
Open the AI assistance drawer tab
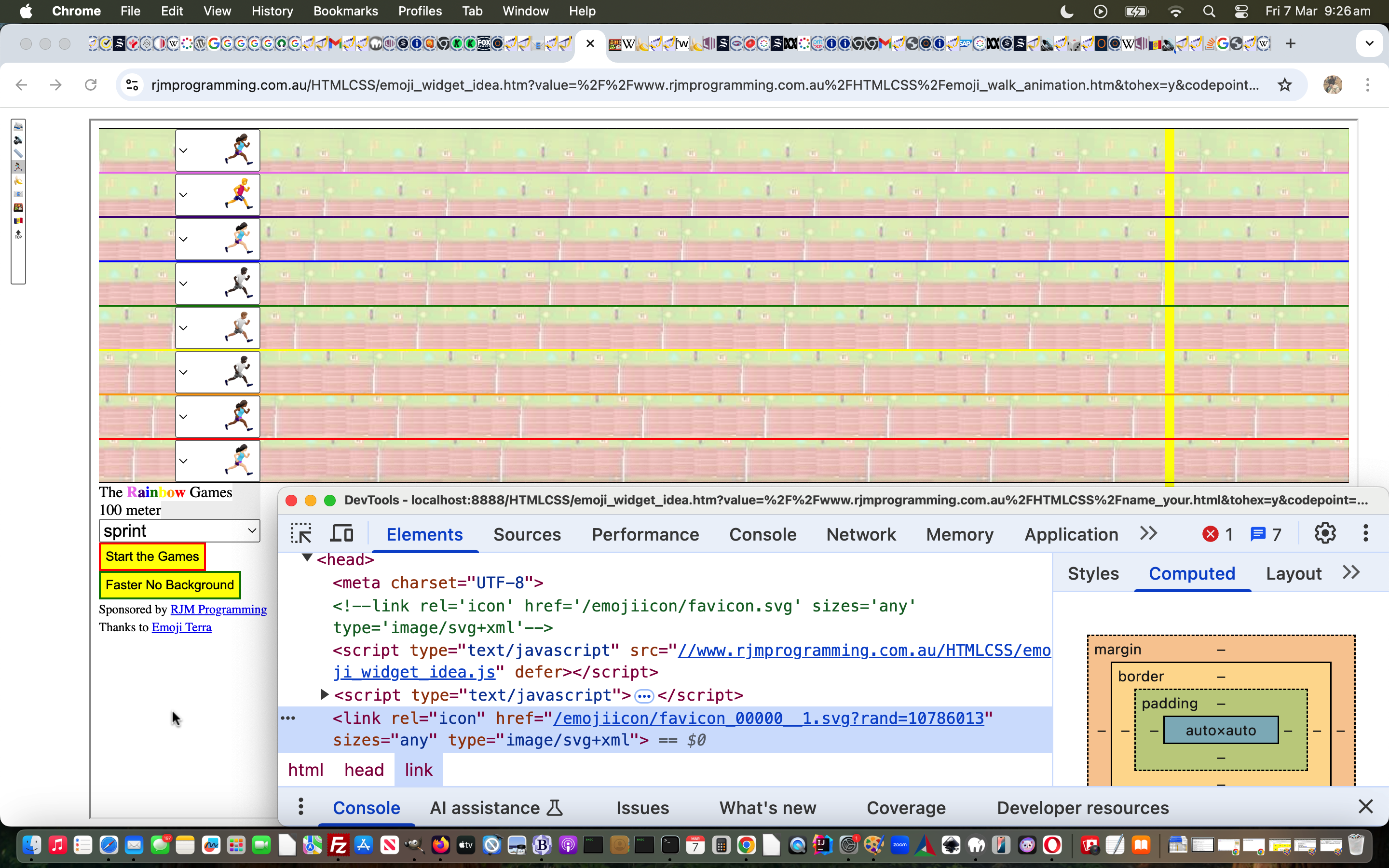[x=496, y=808]
